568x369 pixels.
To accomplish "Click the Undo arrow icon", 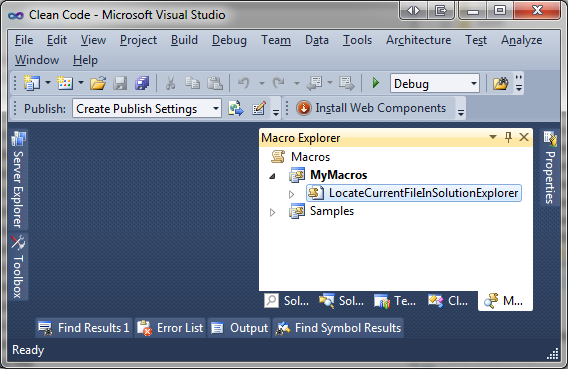I will tap(244, 84).
